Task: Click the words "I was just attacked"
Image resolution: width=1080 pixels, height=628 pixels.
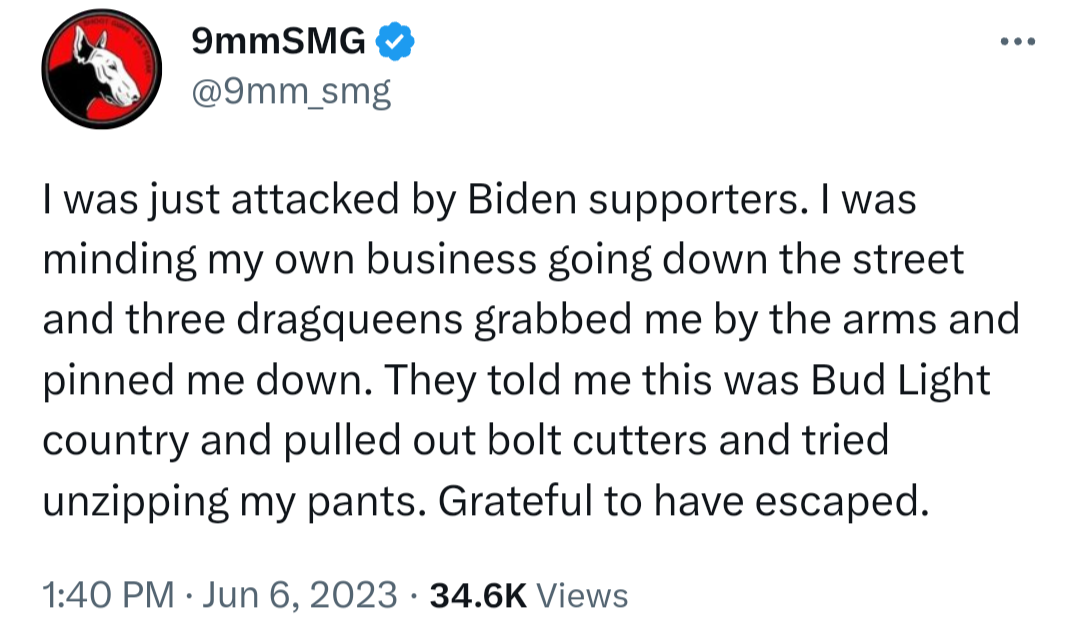Action: (222, 200)
